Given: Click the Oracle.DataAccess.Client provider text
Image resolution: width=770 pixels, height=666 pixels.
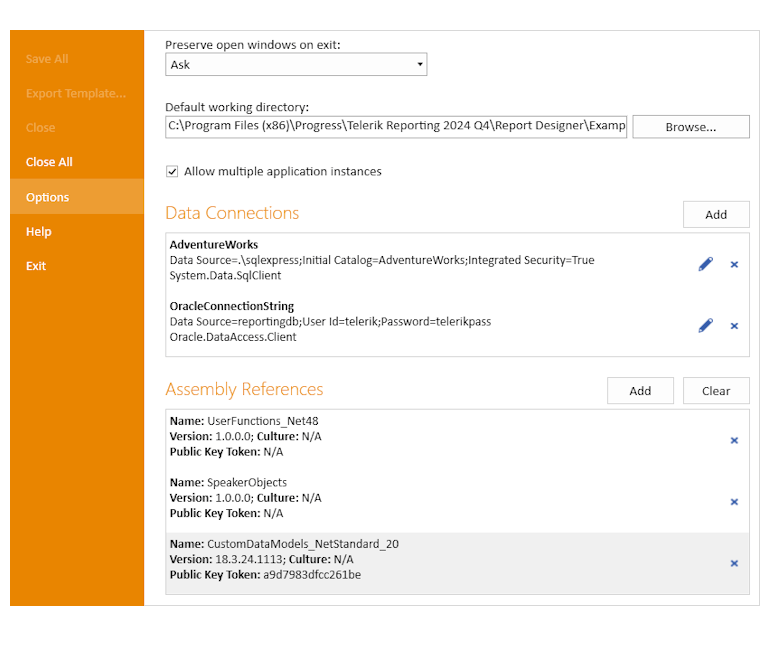Looking at the screenshot, I should [233, 337].
